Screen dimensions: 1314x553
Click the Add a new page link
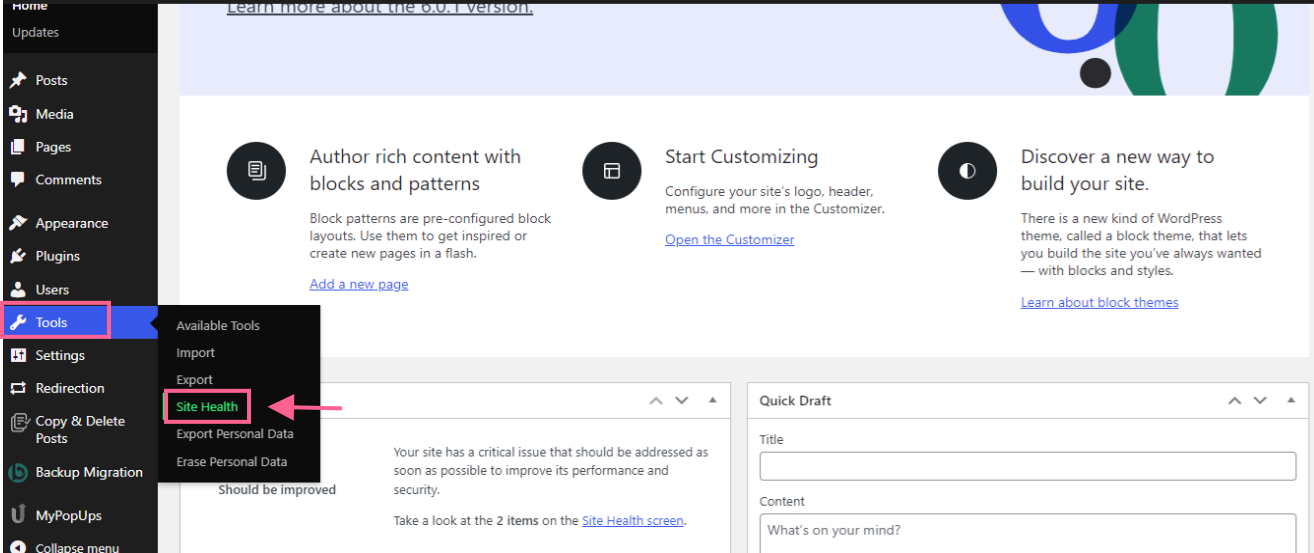click(x=358, y=284)
